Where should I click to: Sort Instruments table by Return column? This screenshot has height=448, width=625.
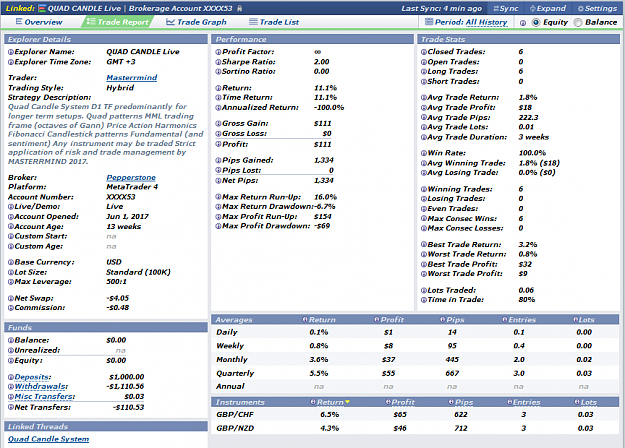(330, 402)
